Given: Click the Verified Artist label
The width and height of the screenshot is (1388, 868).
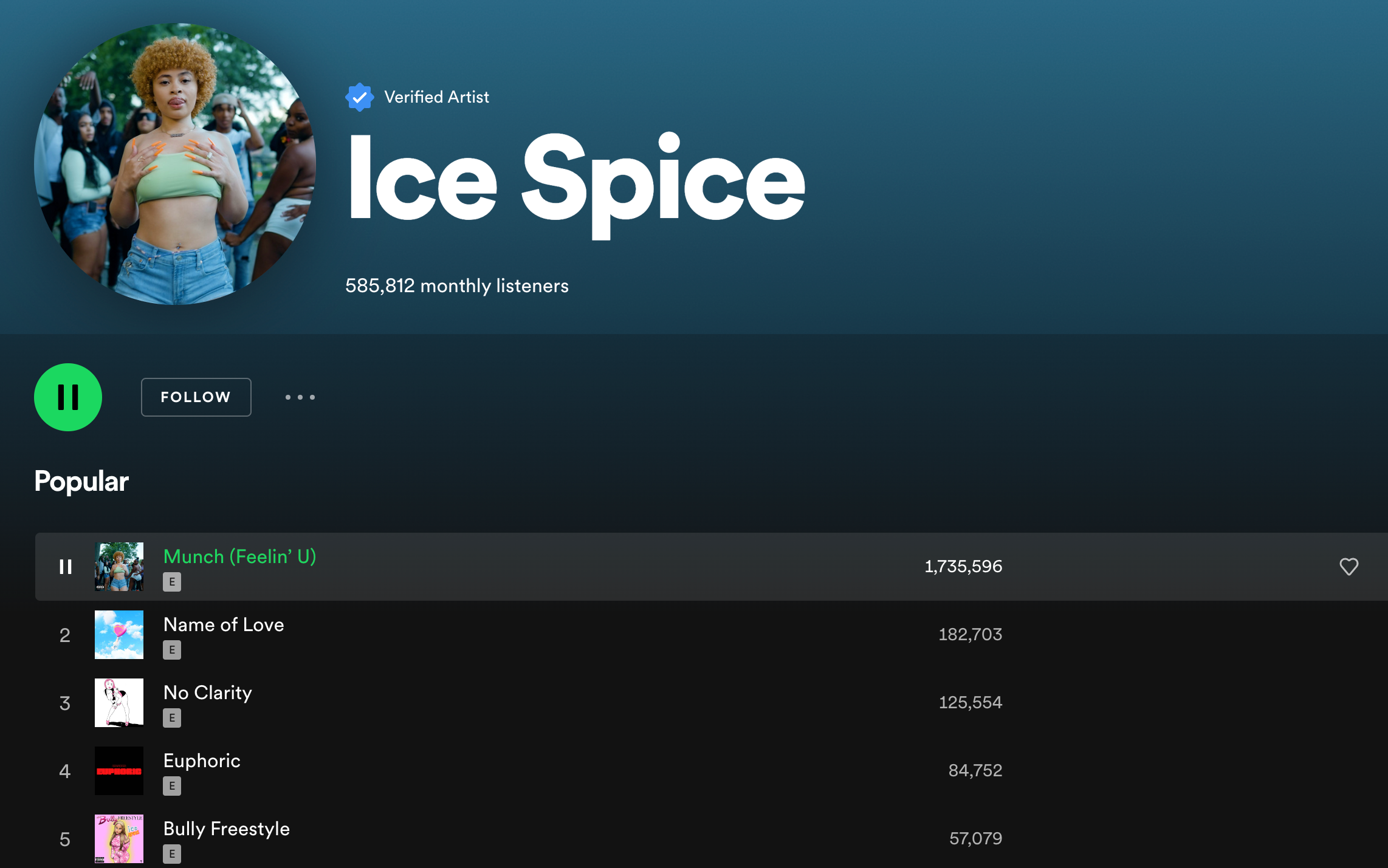Looking at the screenshot, I should coord(436,97).
